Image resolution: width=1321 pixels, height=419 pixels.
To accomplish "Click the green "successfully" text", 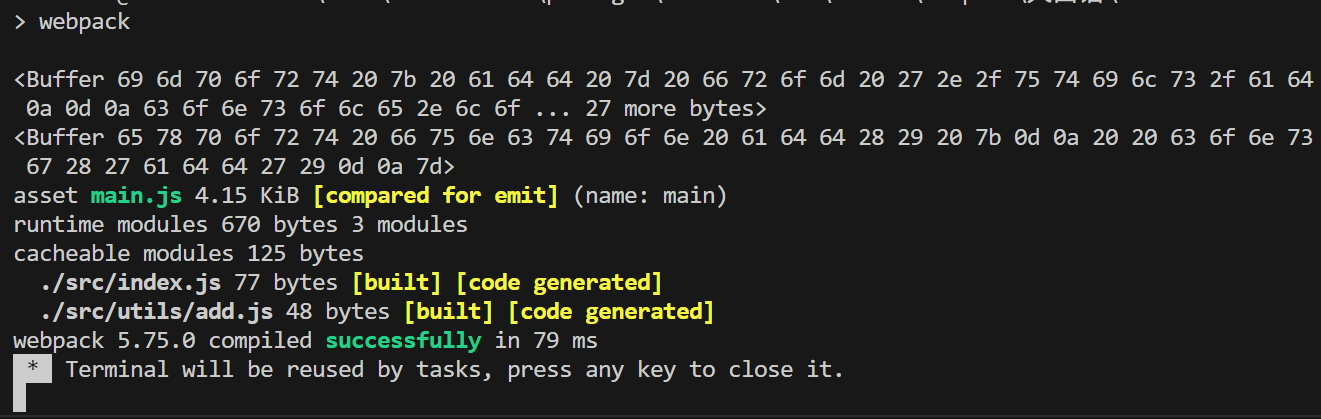I will pos(403,341).
